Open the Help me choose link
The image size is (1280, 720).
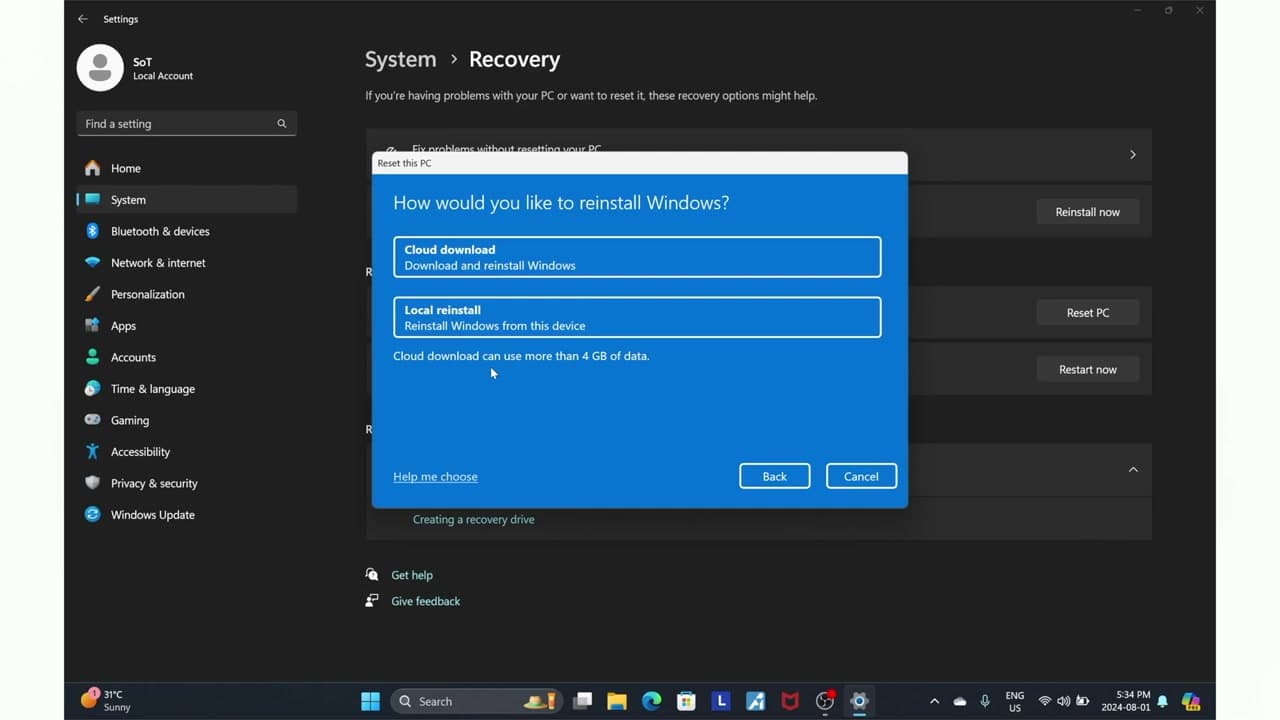click(x=435, y=477)
